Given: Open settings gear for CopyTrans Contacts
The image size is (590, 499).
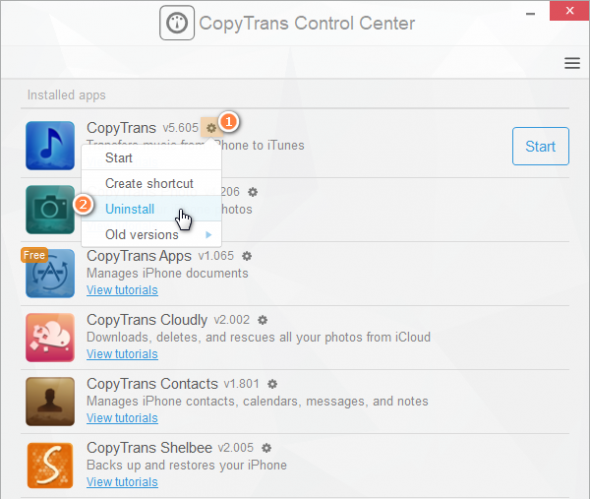Looking at the screenshot, I should point(272,384).
